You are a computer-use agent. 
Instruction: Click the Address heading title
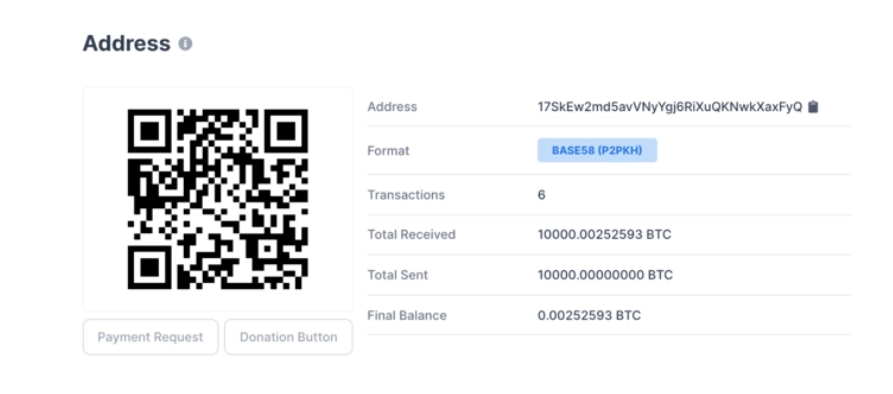pos(126,43)
